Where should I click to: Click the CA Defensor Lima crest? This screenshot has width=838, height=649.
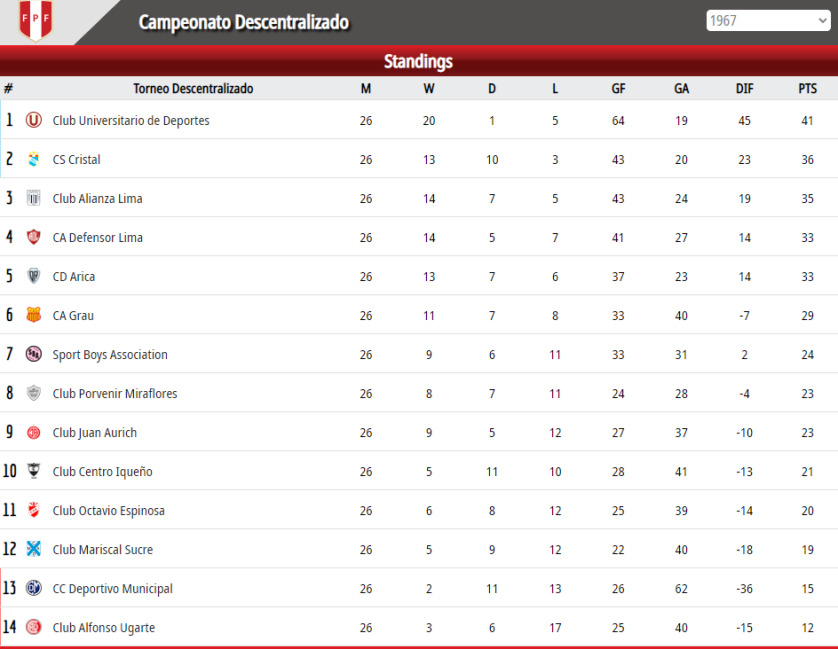[34, 237]
